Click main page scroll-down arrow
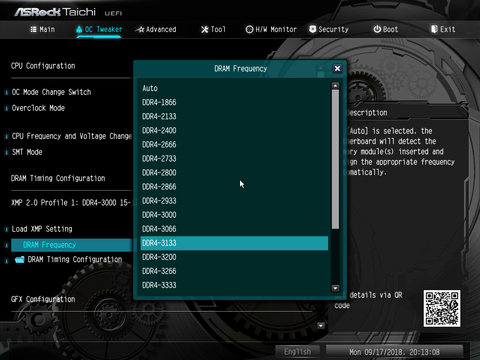 tap(321, 326)
